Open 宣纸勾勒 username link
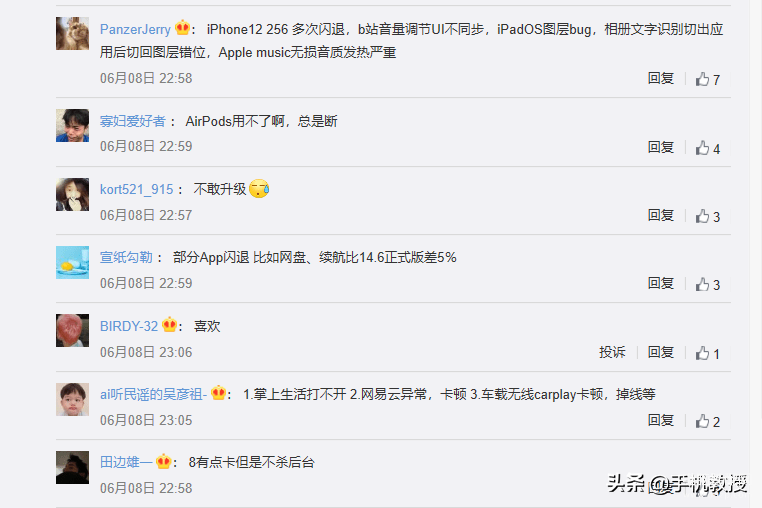 [x=126, y=257]
